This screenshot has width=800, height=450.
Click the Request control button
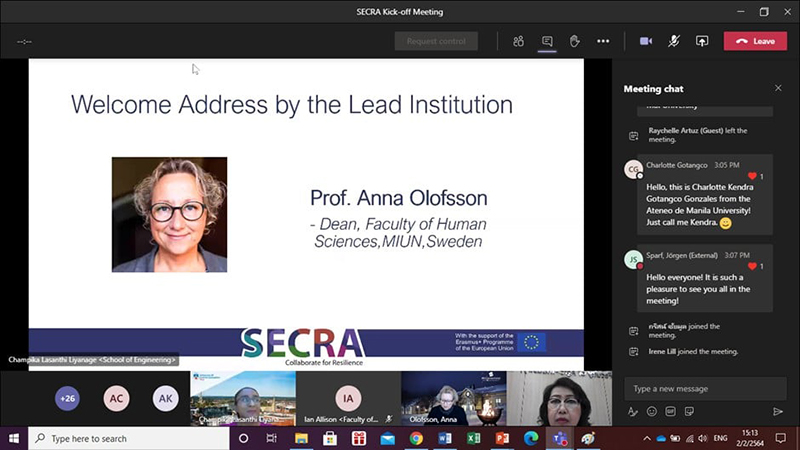point(436,41)
